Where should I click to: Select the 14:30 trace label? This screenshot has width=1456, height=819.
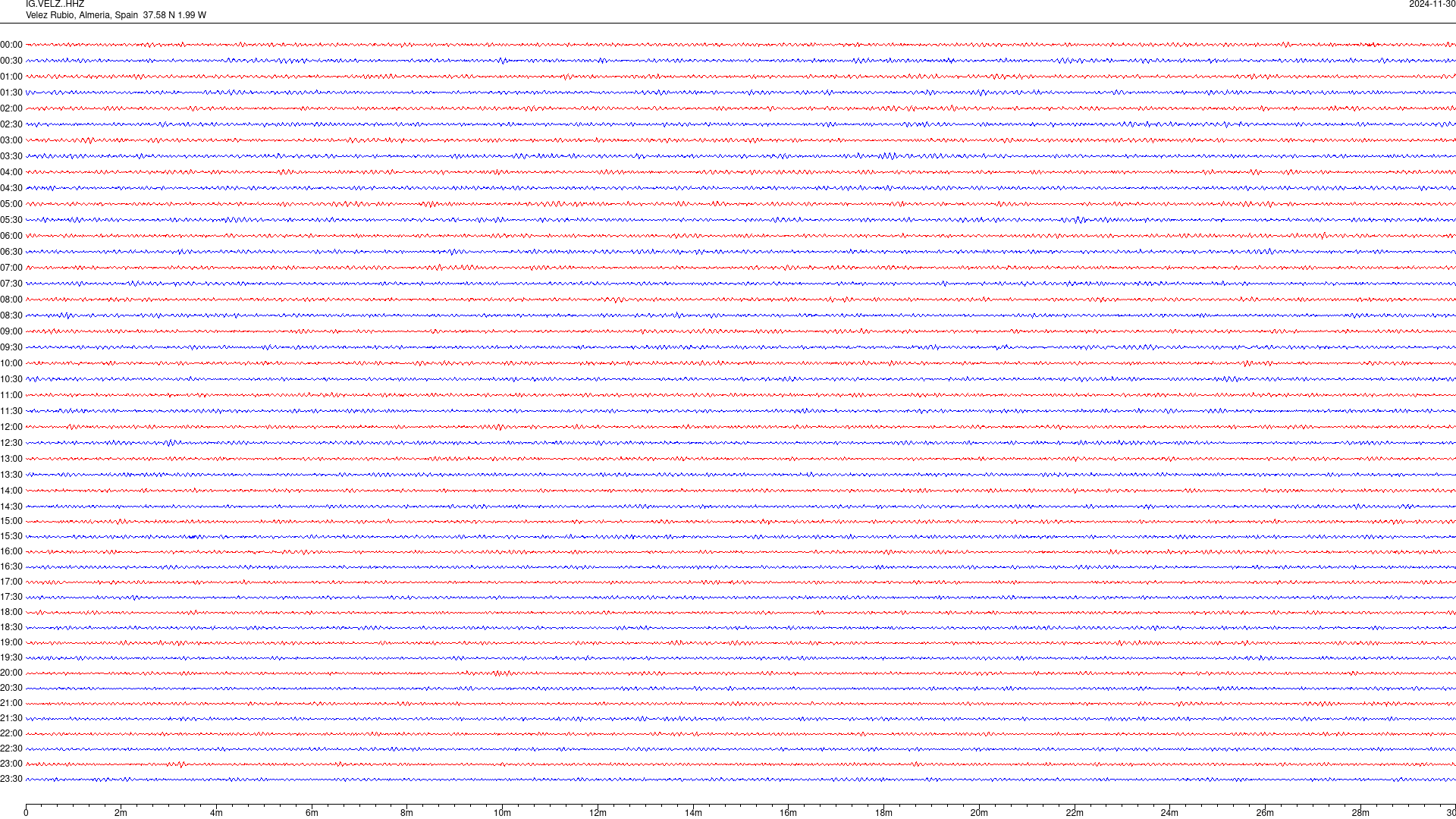coord(11,507)
